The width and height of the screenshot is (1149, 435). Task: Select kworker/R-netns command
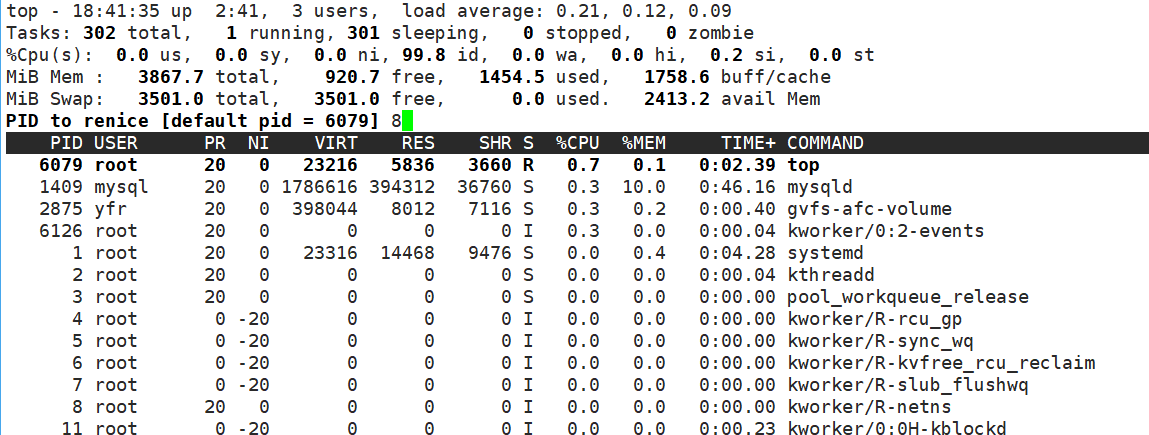(869, 407)
